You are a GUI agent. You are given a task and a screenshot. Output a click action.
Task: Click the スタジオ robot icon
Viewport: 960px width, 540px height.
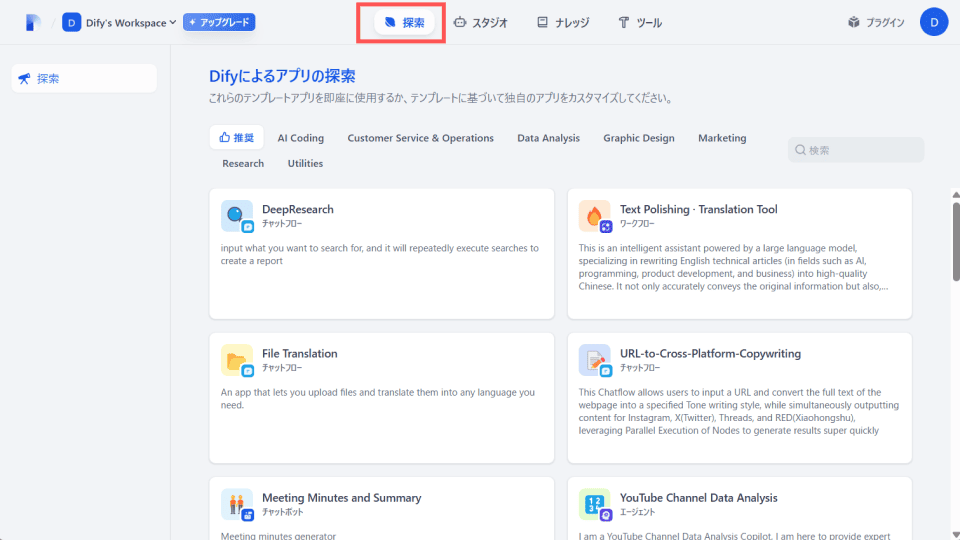460,23
